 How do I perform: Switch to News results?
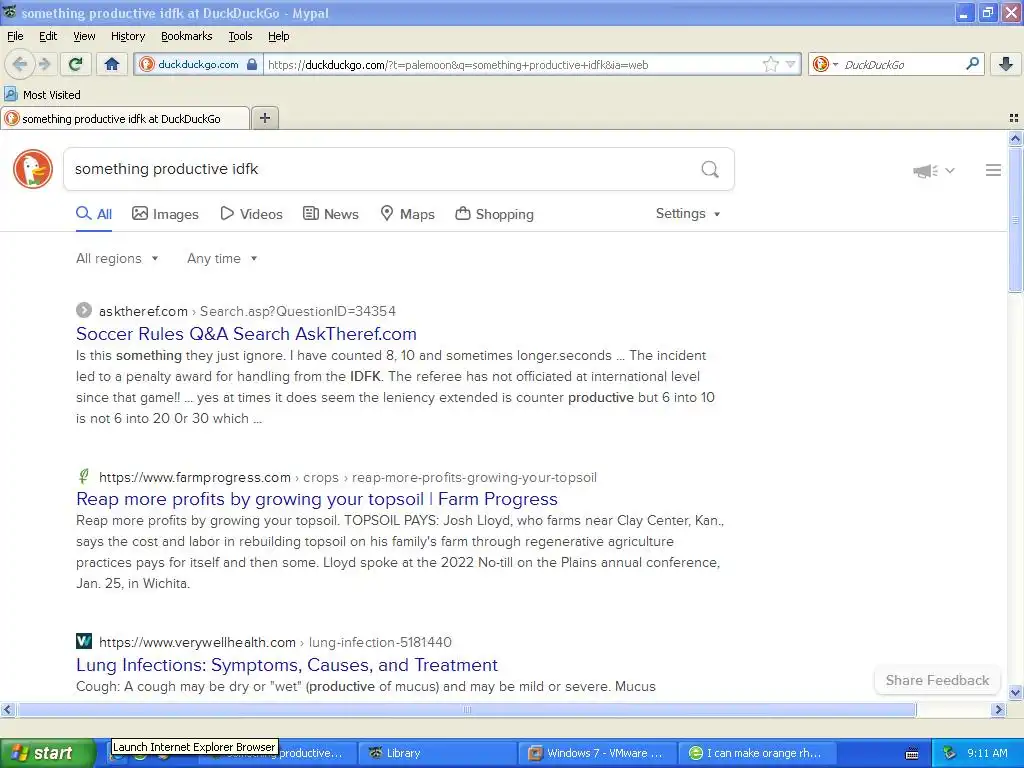coord(330,214)
